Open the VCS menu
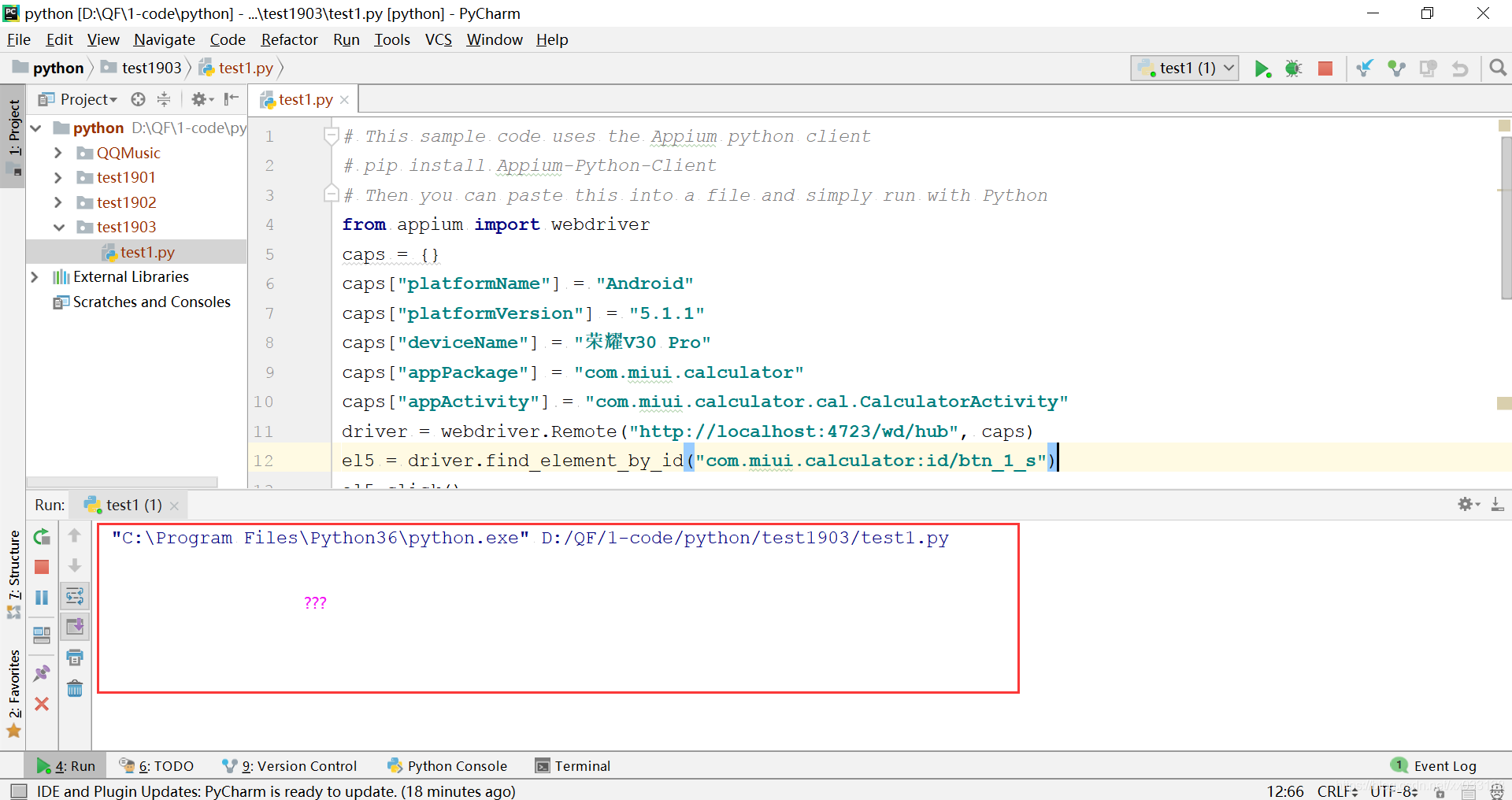 [x=439, y=39]
